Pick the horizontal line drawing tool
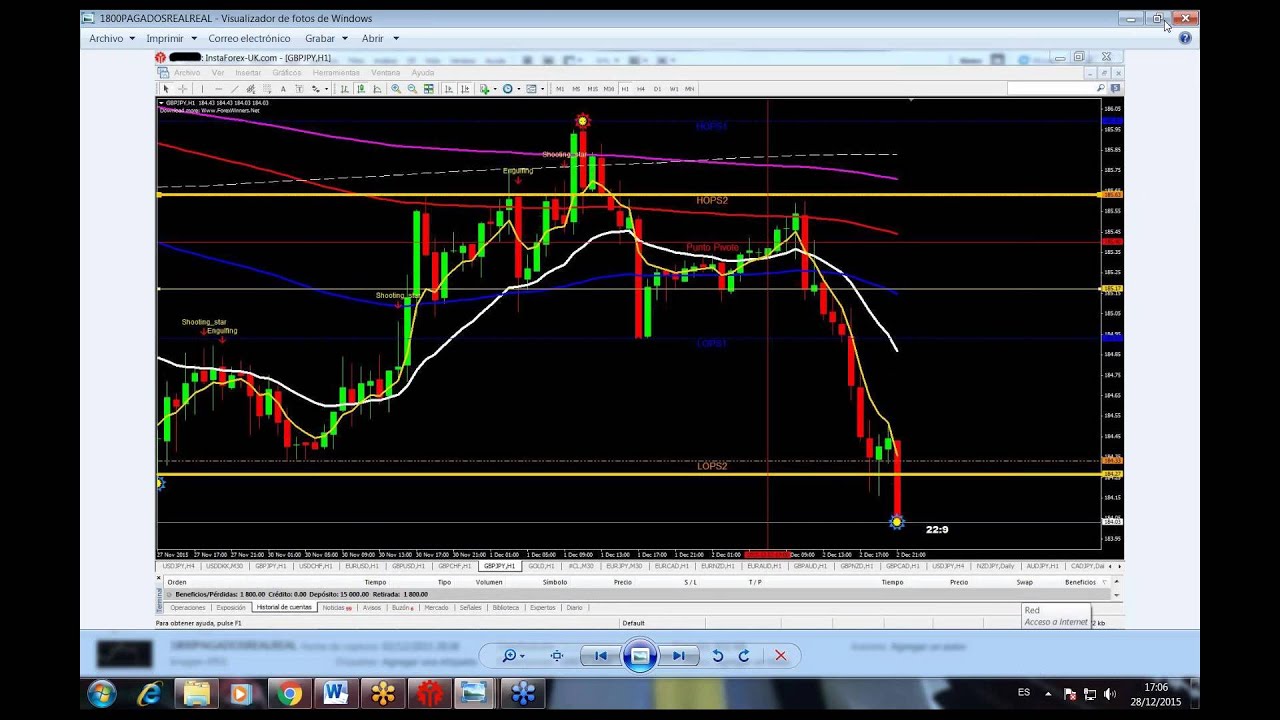The width and height of the screenshot is (1280, 720). [x=219, y=89]
